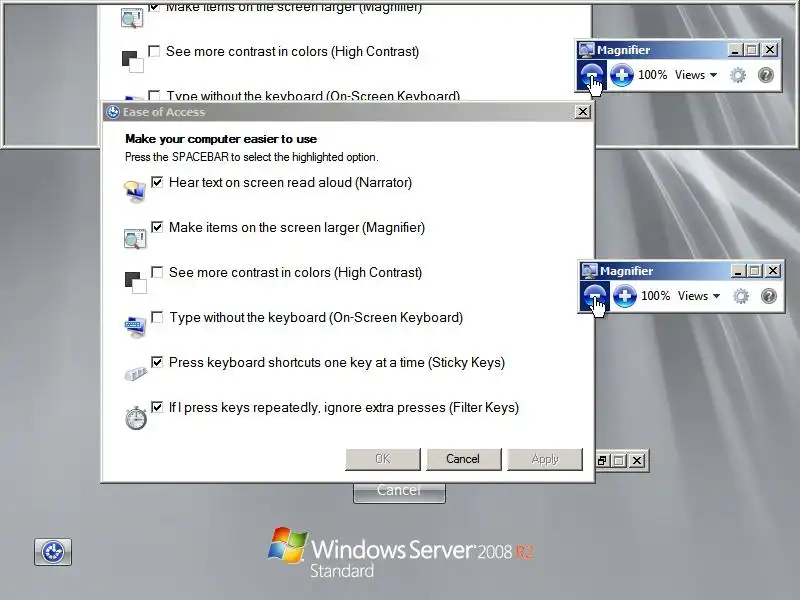Click the On-Screen Keyboard computer icon
The image size is (800, 600).
(135, 327)
